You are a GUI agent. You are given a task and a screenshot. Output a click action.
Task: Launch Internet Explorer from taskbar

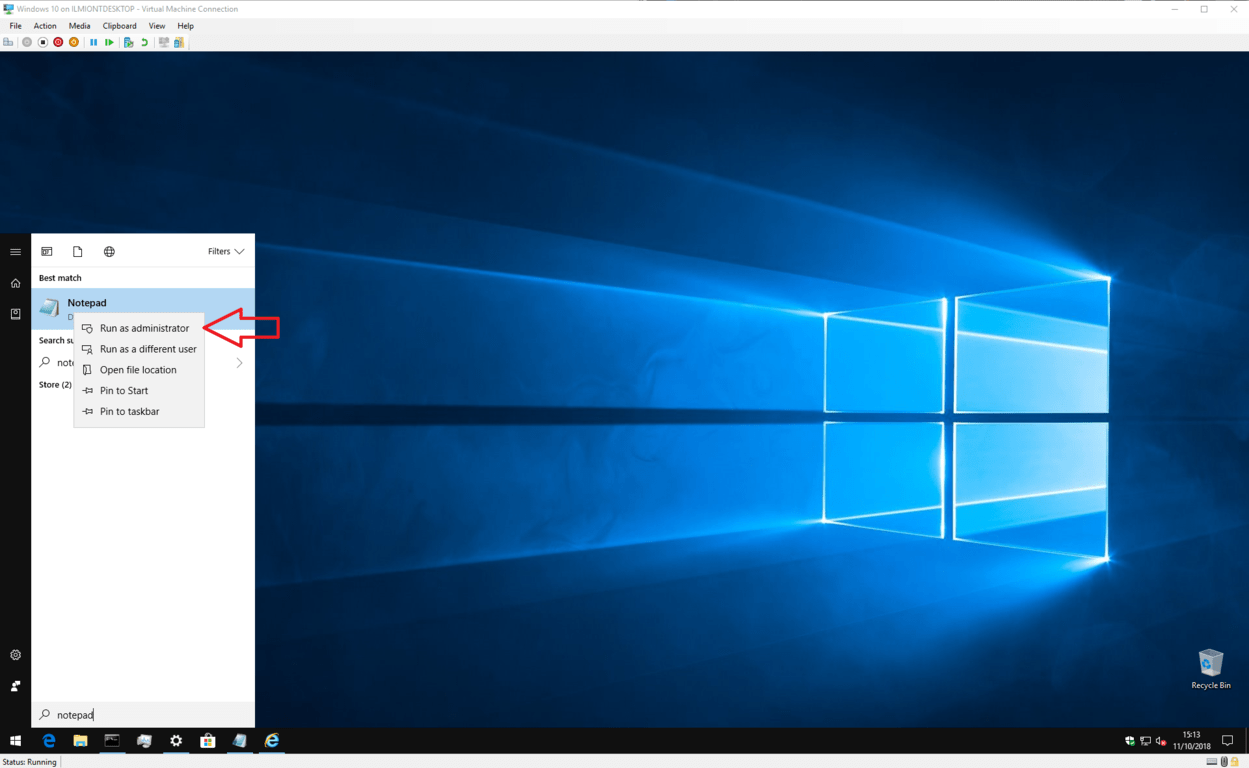tap(272, 741)
